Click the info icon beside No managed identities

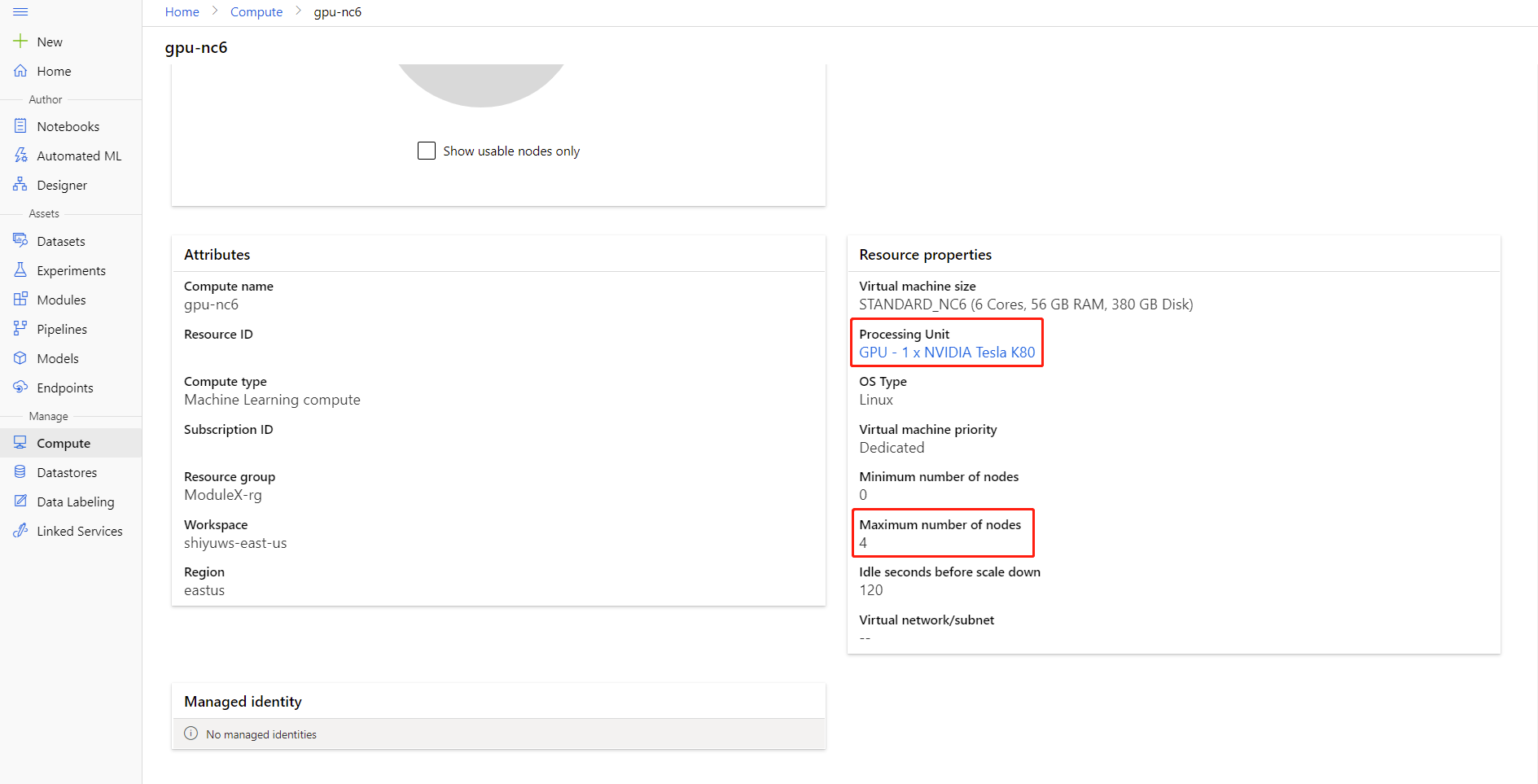click(x=190, y=733)
